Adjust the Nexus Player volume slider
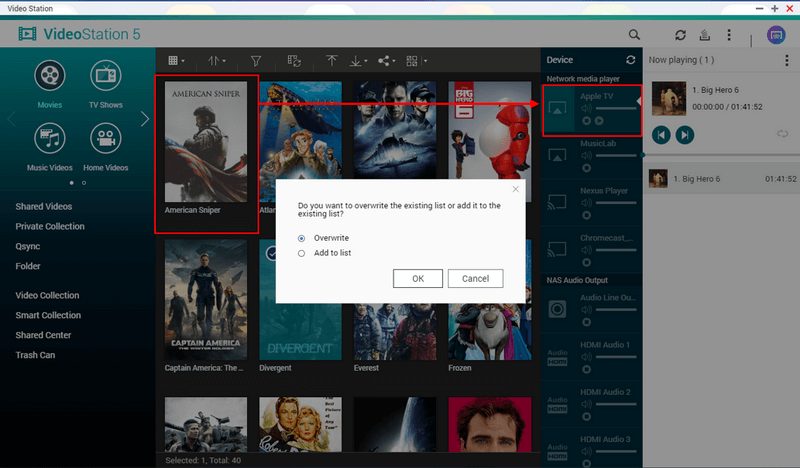The width and height of the screenshot is (800, 468). click(x=616, y=203)
